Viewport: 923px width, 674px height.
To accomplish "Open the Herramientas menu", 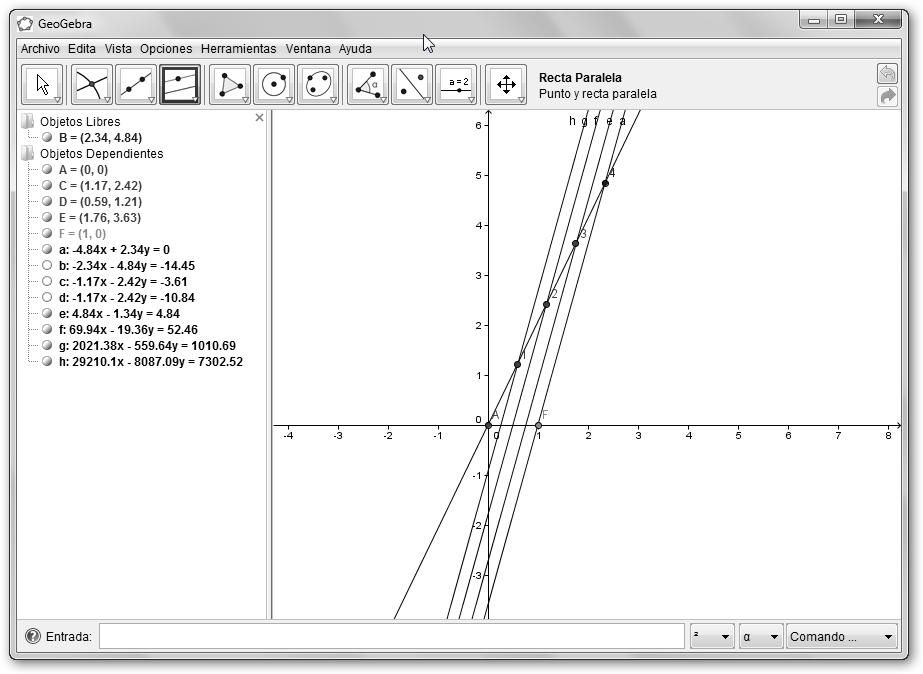I will coord(238,48).
